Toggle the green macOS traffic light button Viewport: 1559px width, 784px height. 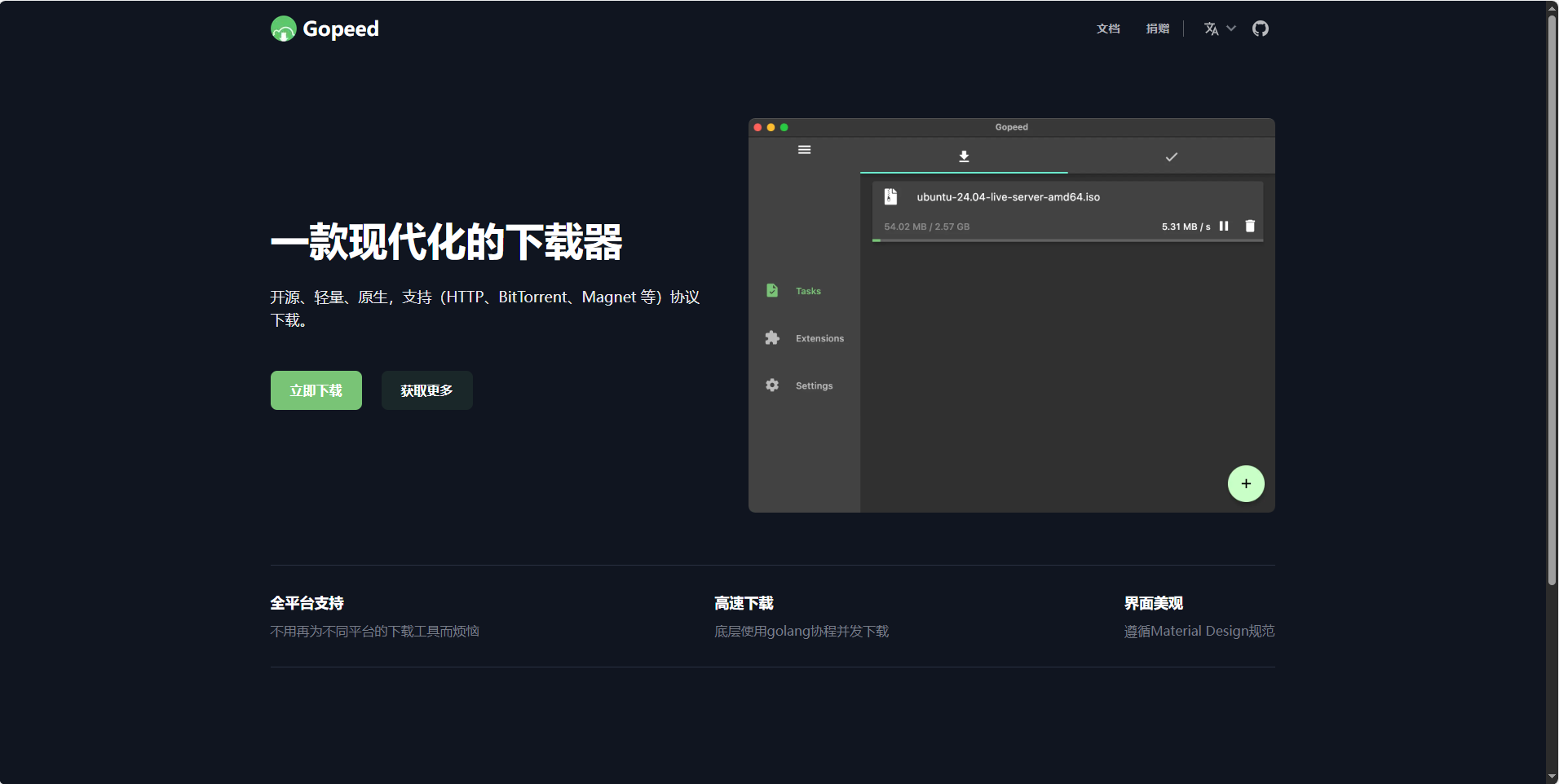[x=783, y=127]
